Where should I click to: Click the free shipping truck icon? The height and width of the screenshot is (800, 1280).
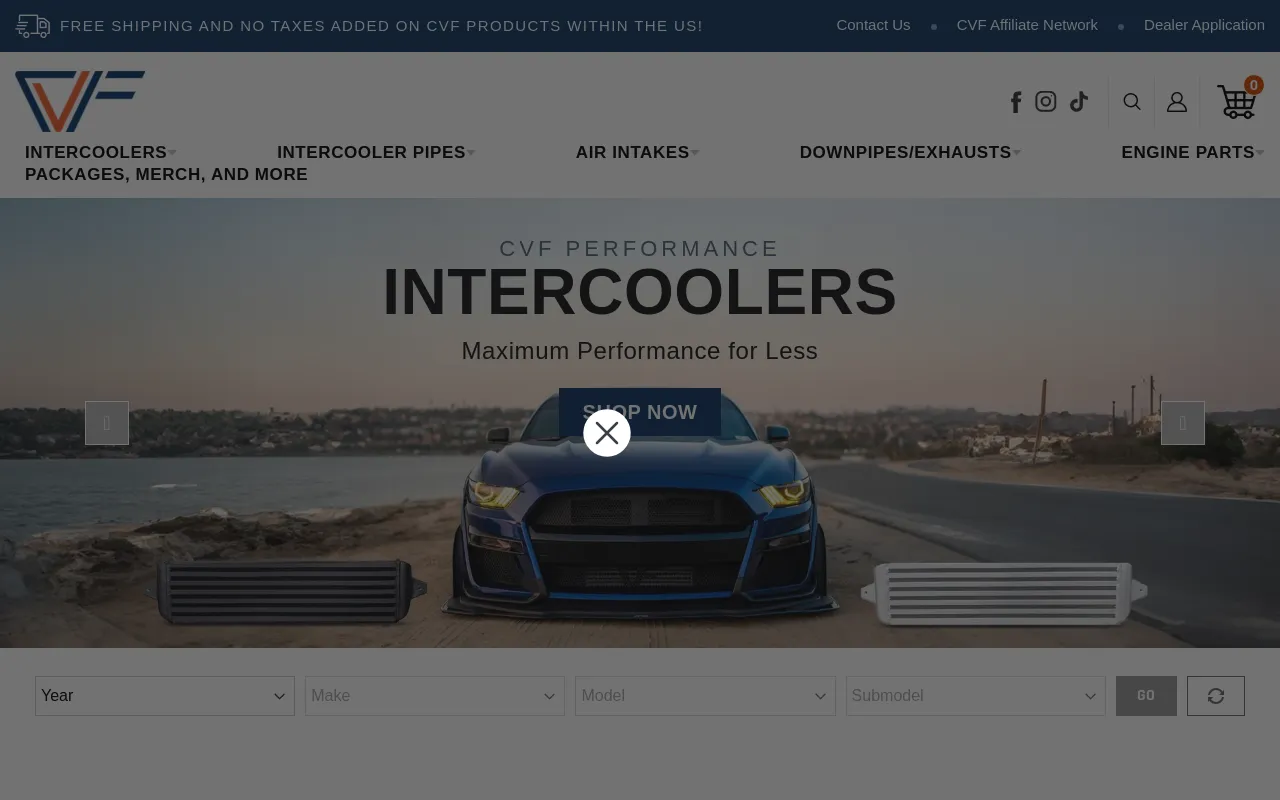point(33,26)
